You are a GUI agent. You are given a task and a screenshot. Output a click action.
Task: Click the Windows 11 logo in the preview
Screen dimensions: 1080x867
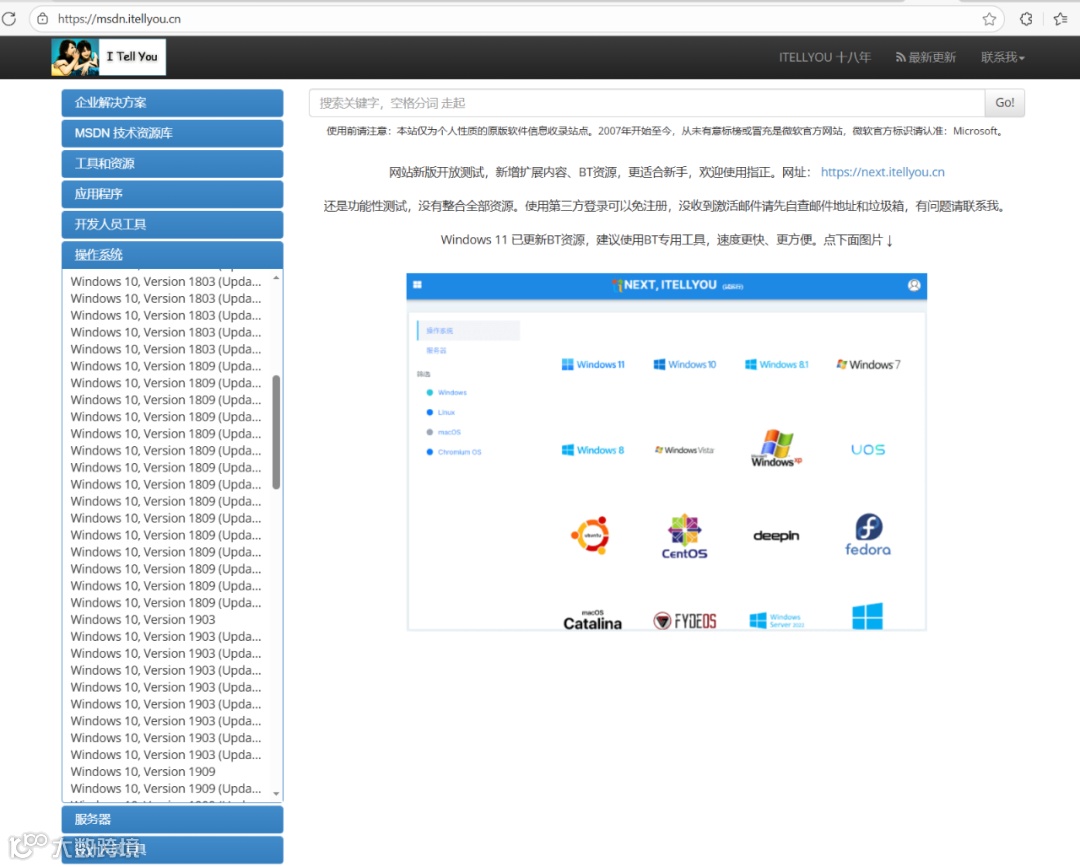(593, 364)
